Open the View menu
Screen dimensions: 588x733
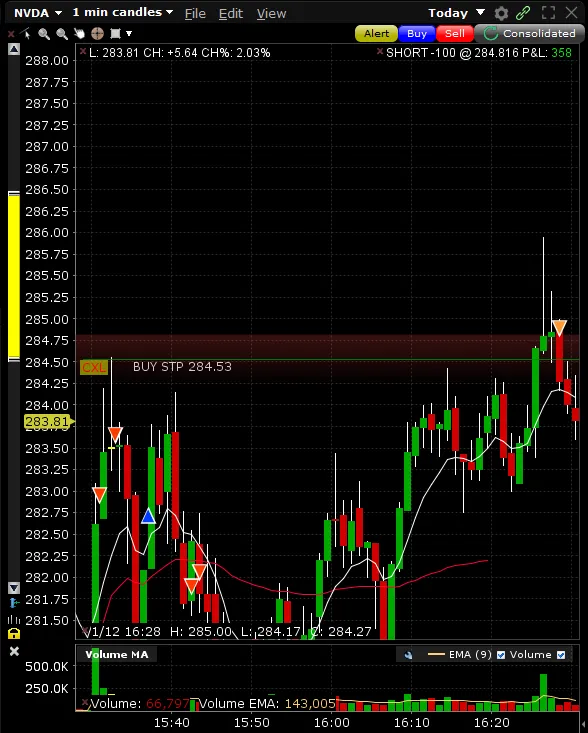click(x=271, y=14)
